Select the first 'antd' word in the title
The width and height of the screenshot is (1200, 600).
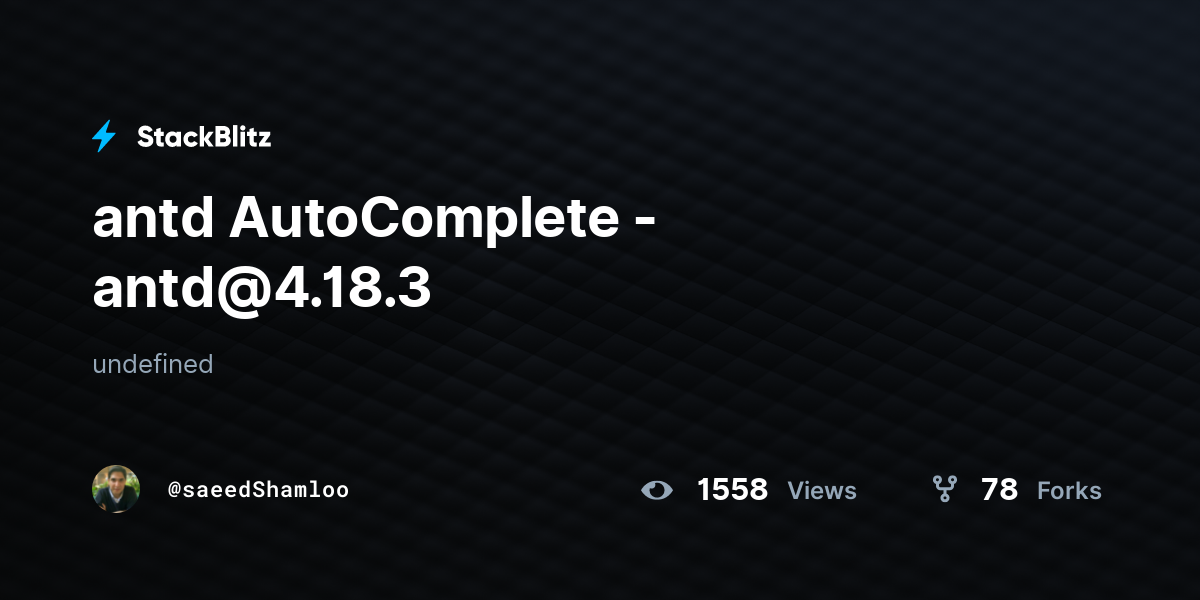(153, 220)
